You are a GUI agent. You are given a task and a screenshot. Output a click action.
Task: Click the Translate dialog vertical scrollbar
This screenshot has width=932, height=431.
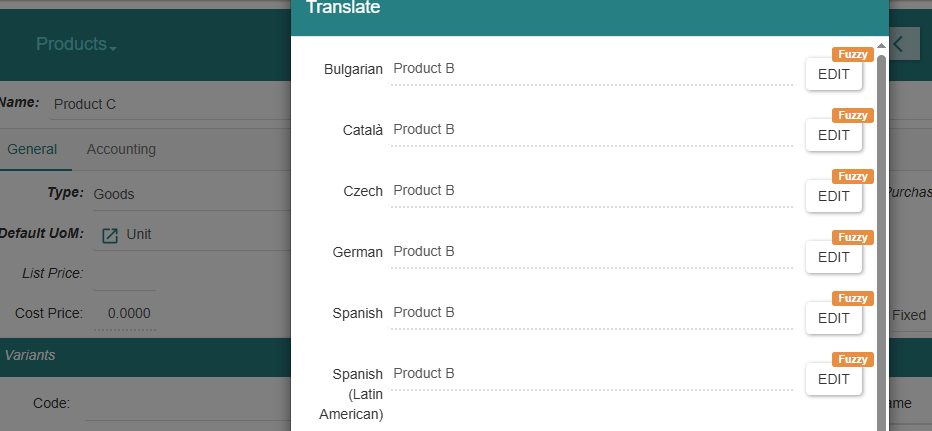coord(881,238)
